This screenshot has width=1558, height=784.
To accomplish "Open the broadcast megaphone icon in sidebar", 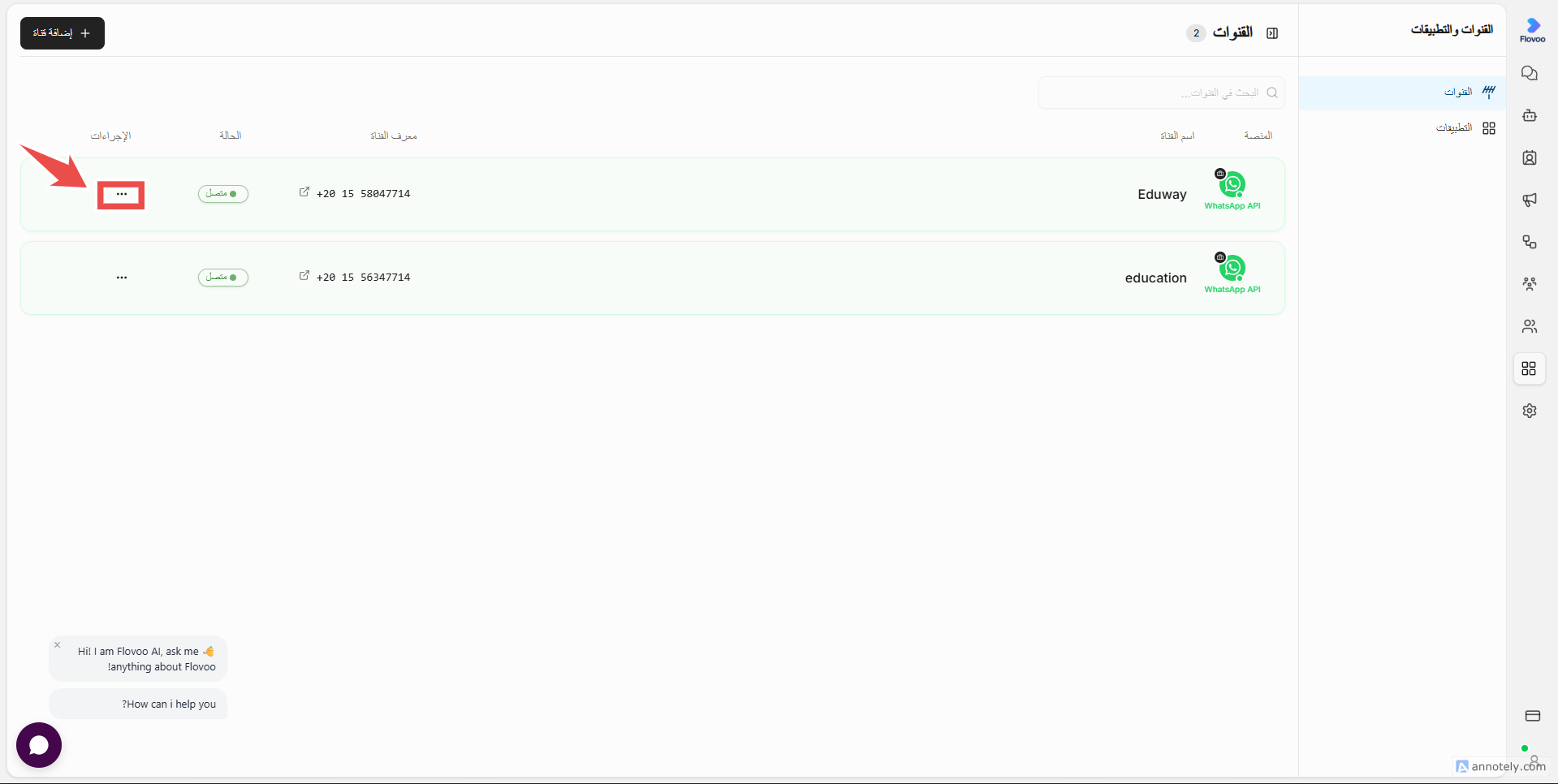I will click(1530, 200).
